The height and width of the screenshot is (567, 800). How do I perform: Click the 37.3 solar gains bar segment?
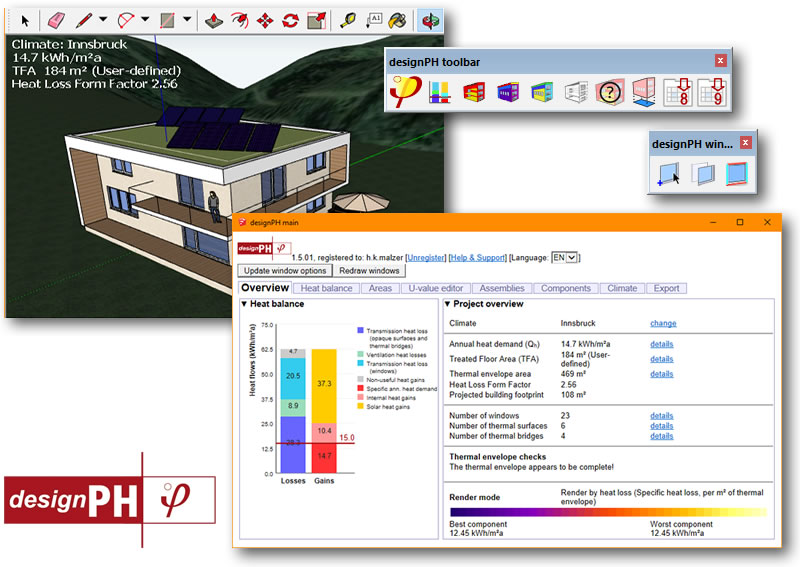324,386
